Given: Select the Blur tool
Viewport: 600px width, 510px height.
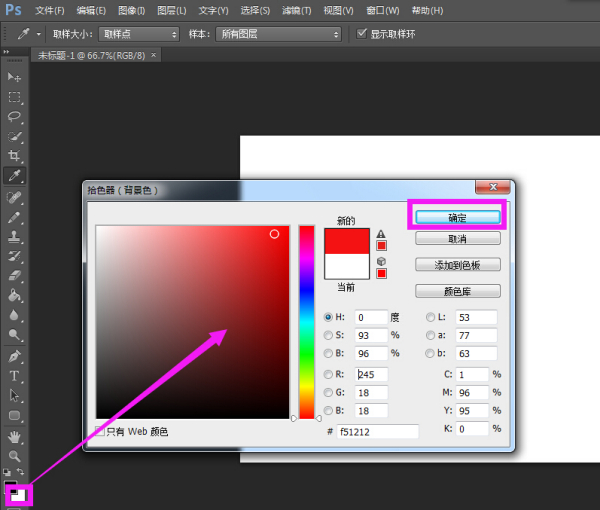Looking at the screenshot, I should pos(14,315).
